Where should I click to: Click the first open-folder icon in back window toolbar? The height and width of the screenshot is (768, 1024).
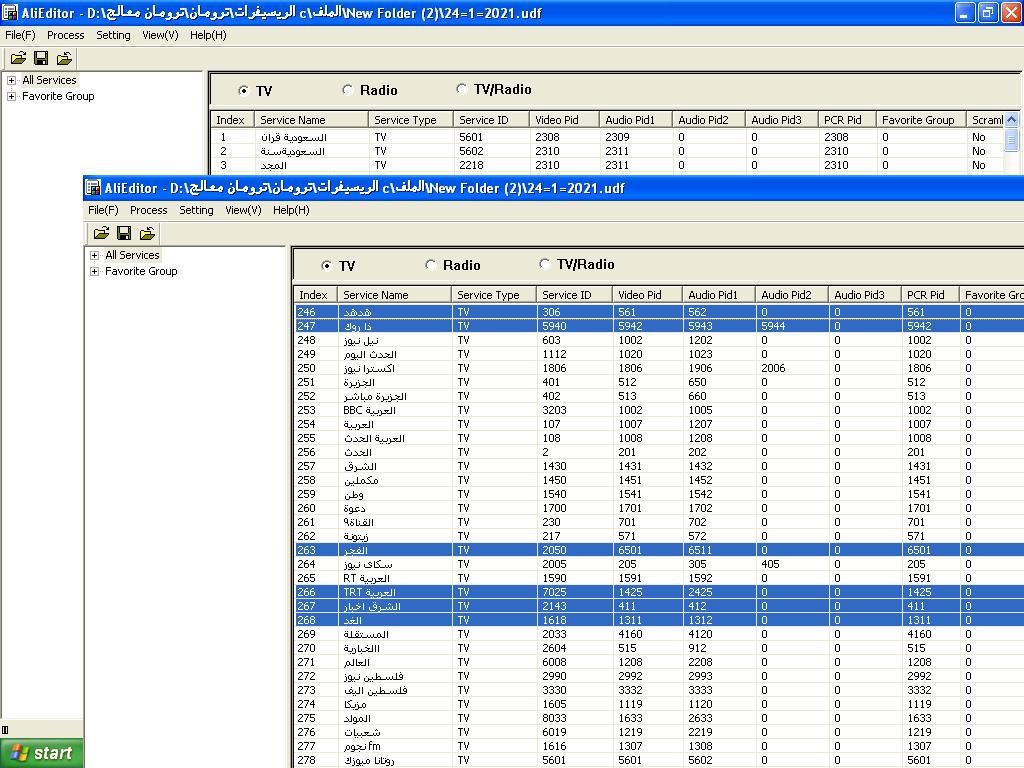pyautogui.click(x=18, y=58)
